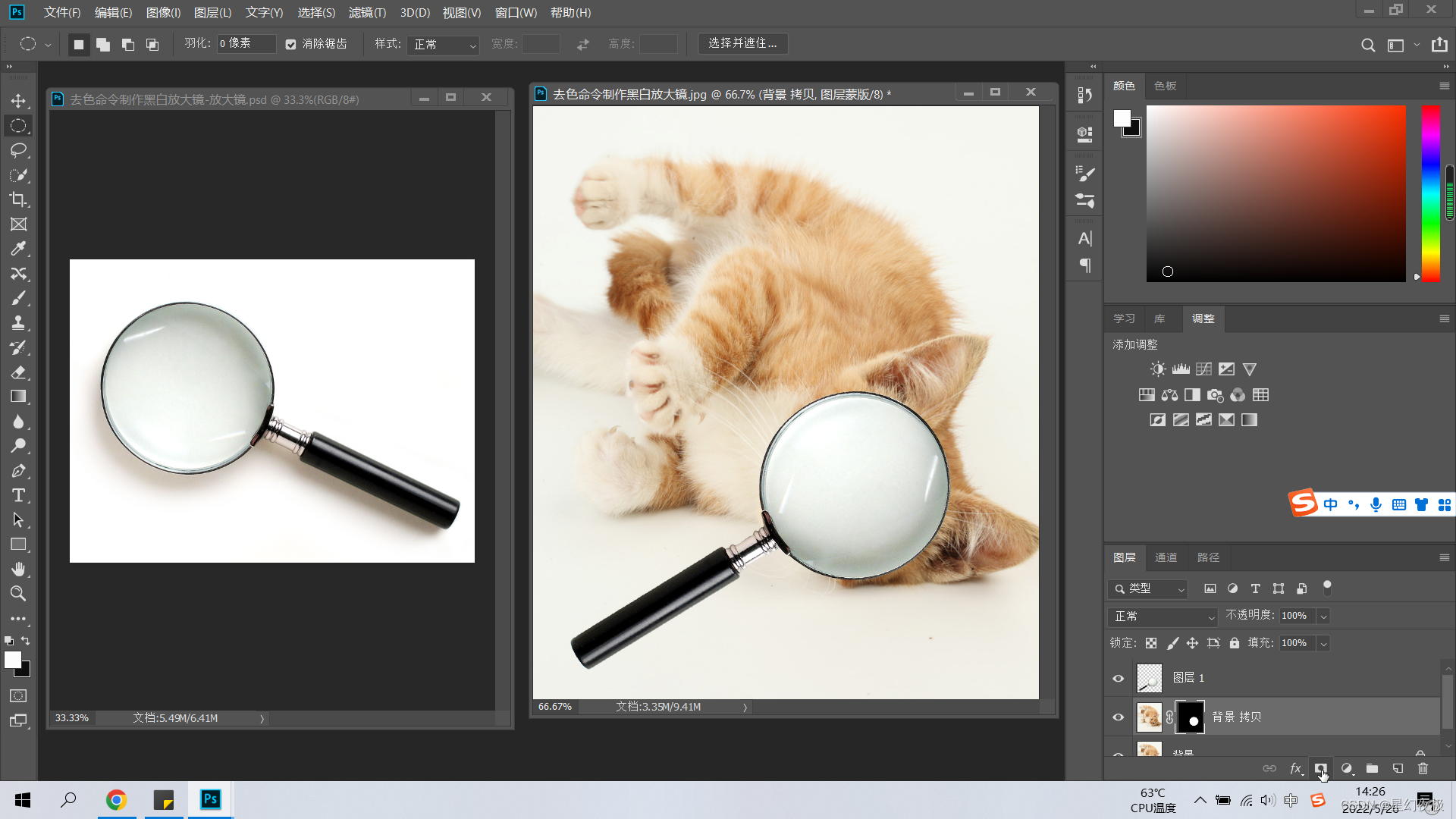Open the Layers panel menu
Image resolution: width=1456 pixels, height=819 pixels.
coord(1444,557)
